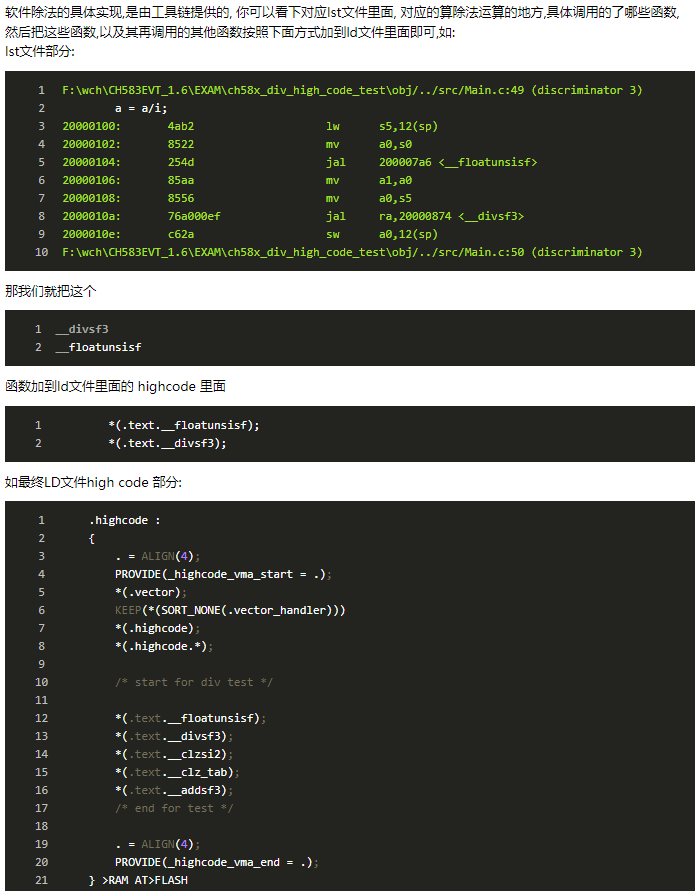Click the "*(.vector);" line
Screen dimensions: 695x891
click(150, 592)
